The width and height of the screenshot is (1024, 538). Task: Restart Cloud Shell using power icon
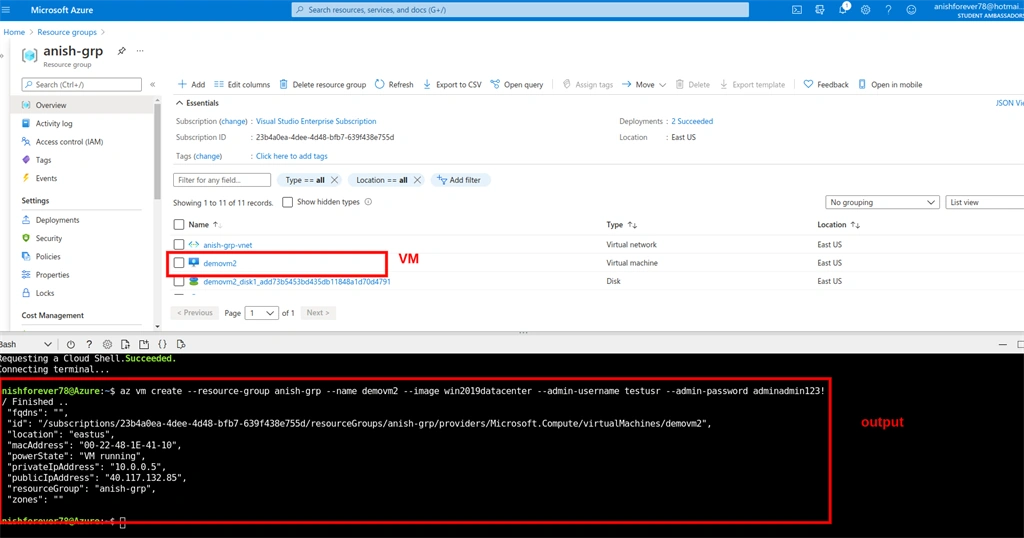(71, 344)
